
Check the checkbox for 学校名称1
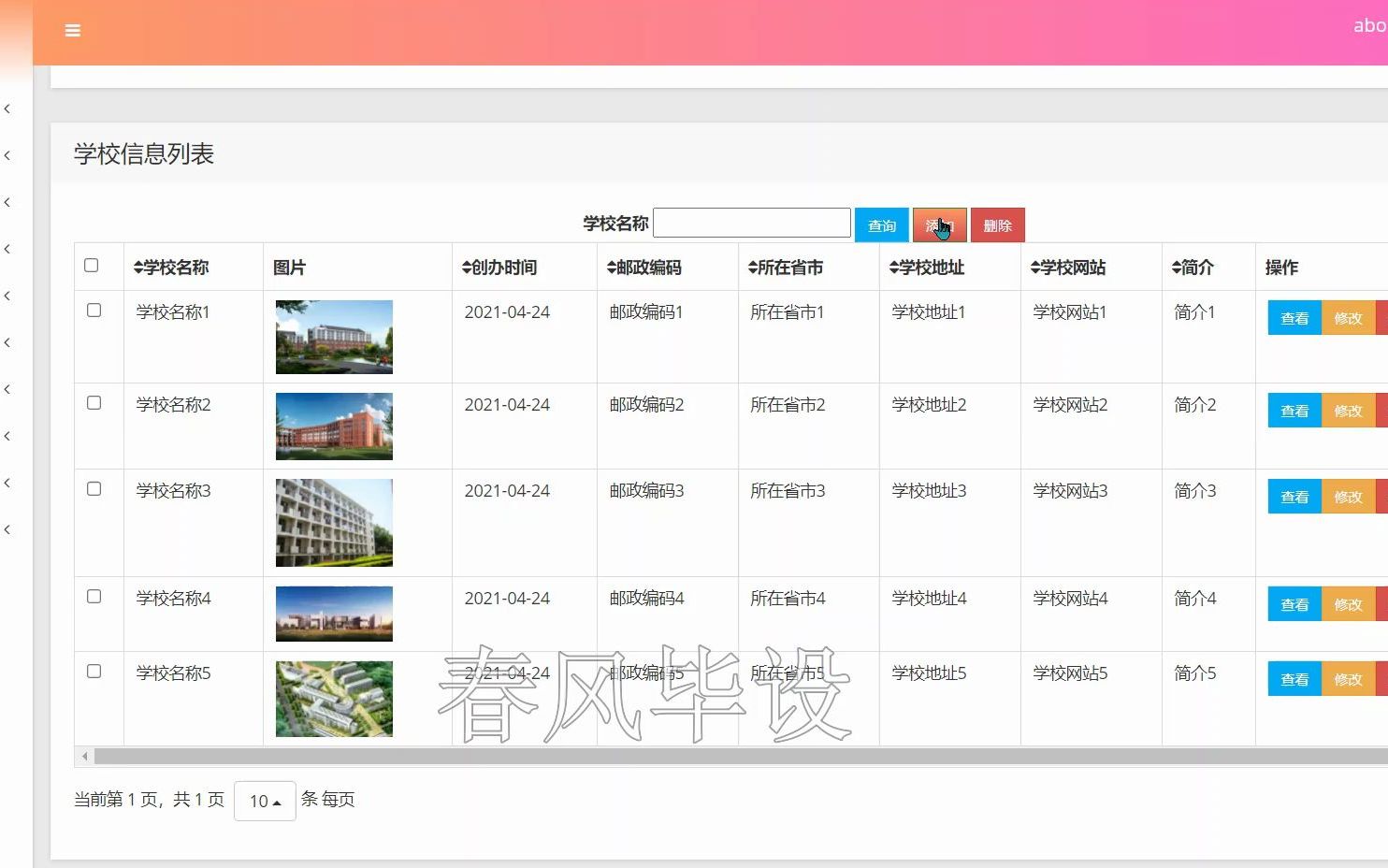[x=94, y=310]
